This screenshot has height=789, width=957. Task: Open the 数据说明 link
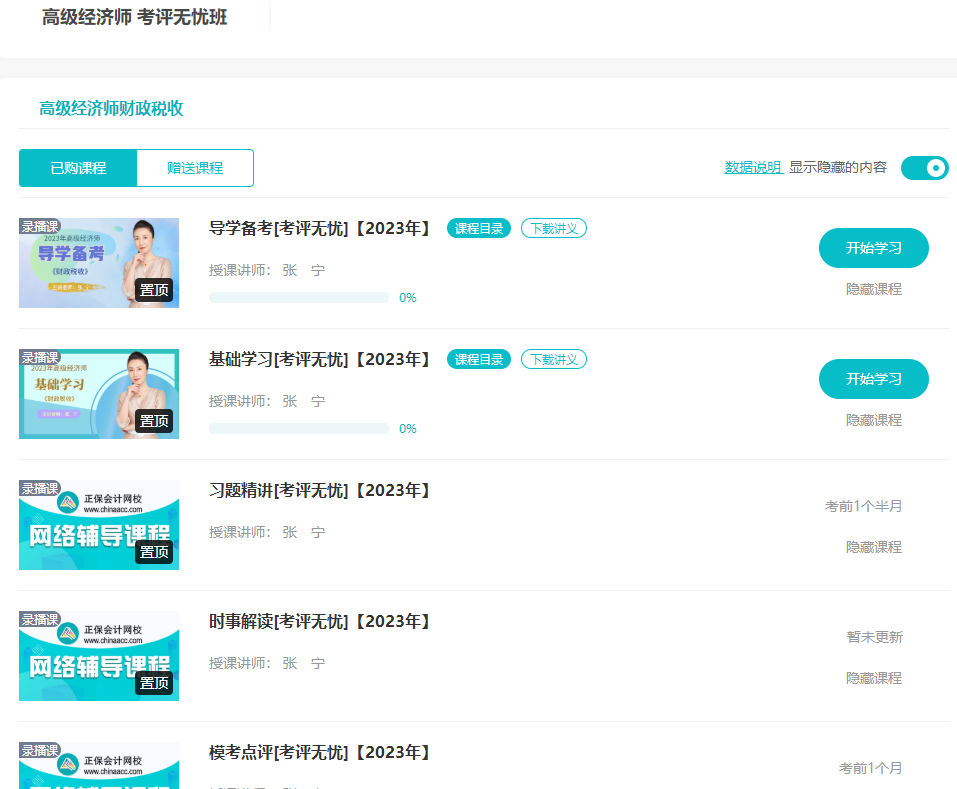(x=753, y=168)
